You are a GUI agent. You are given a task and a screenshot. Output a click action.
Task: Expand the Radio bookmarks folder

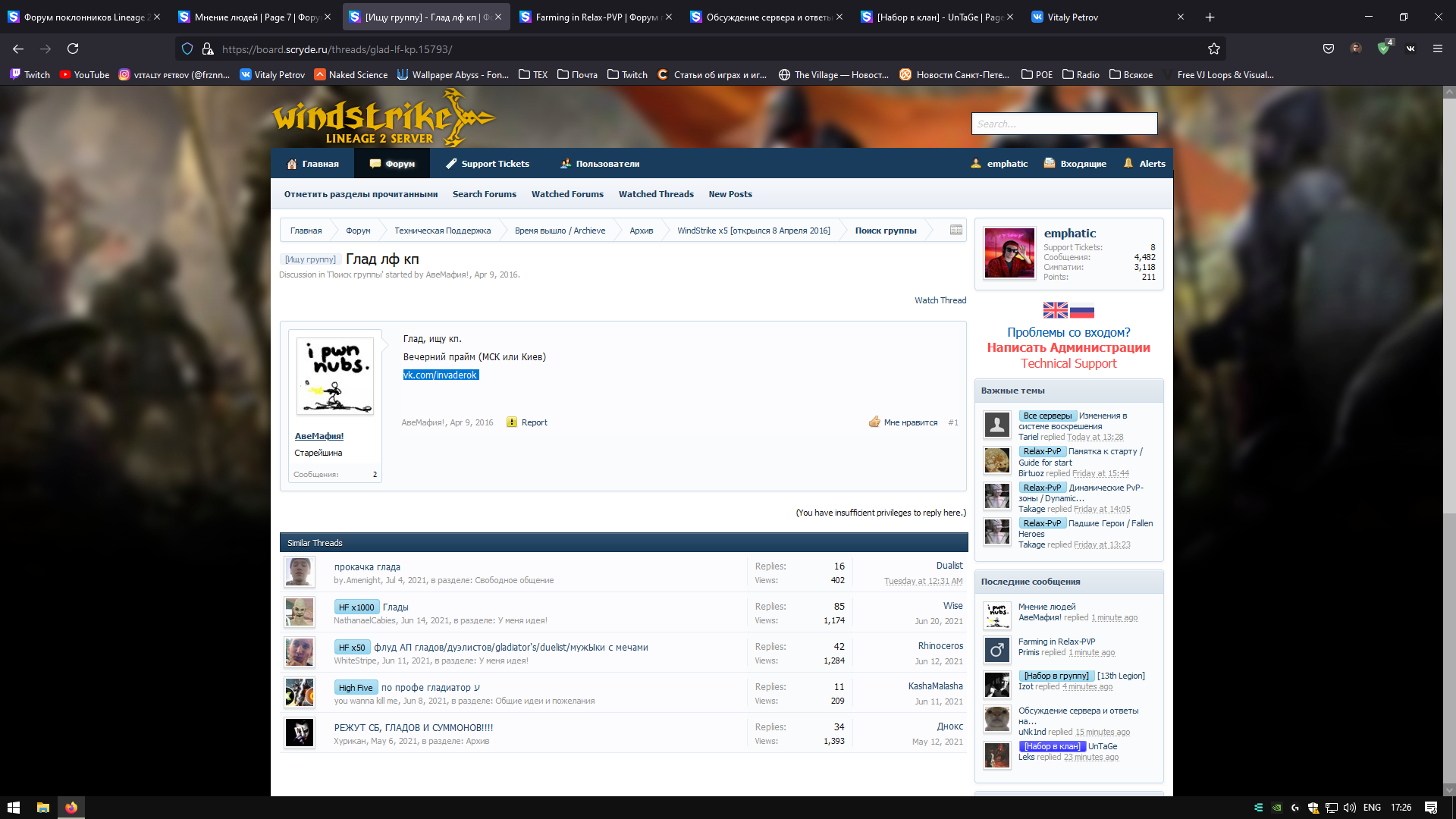(1081, 74)
